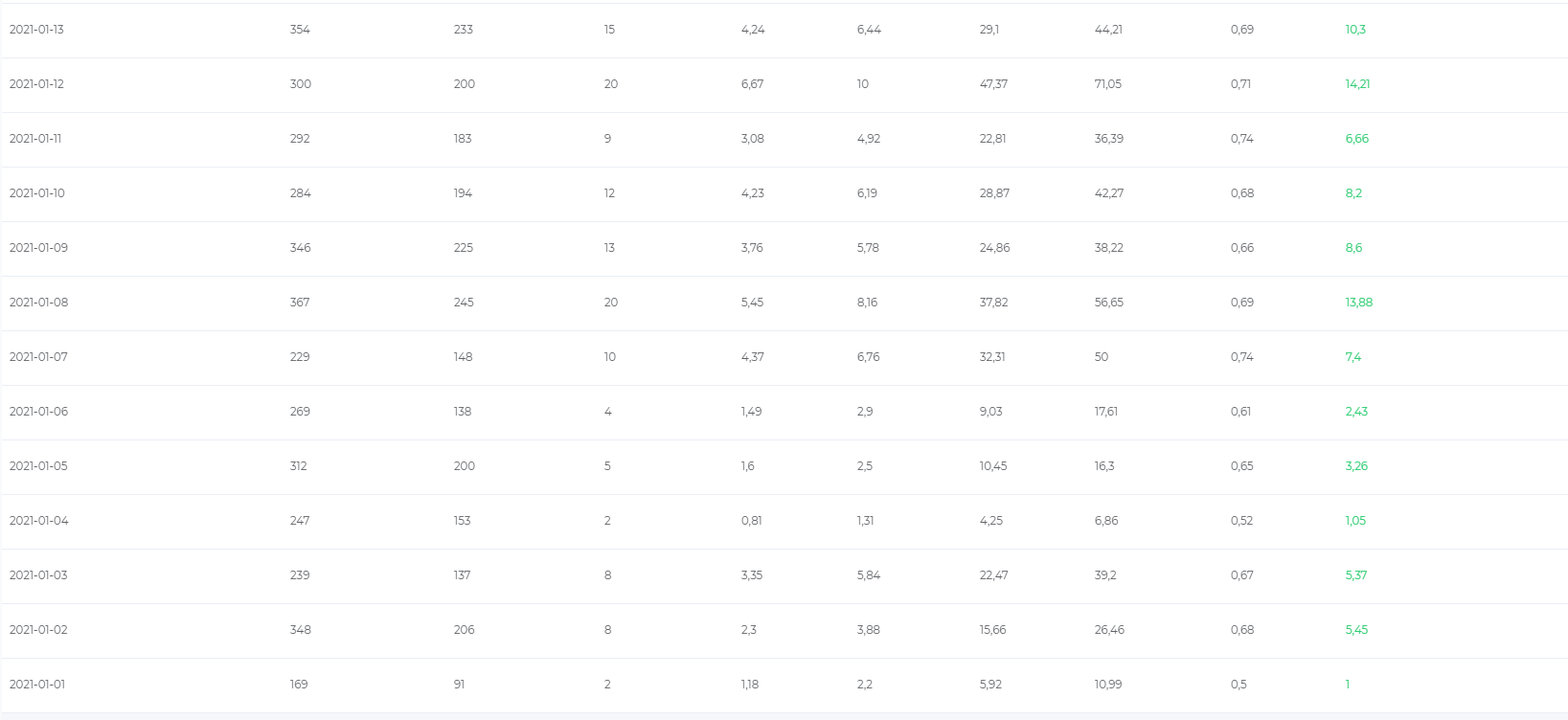Image resolution: width=1568 pixels, height=720 pixels.
Task: Click the green 3,26 value
Action: coord(1356,466)
